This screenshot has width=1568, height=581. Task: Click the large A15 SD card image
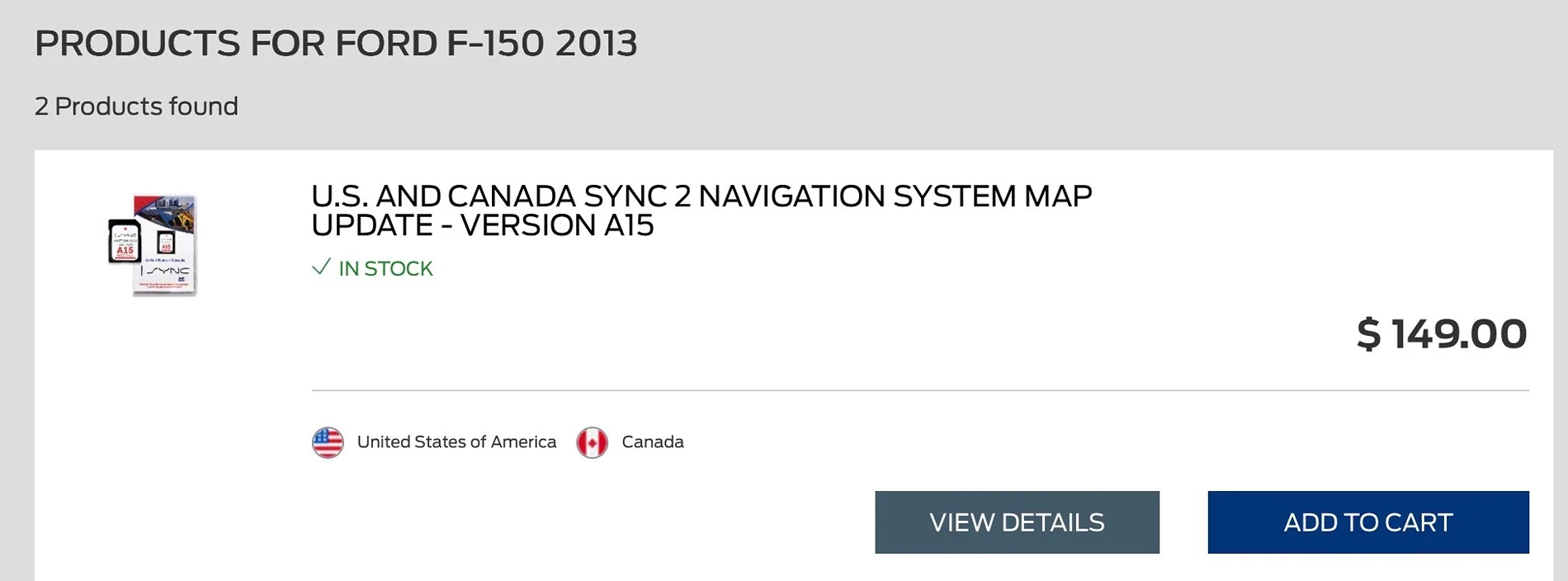pyautogui.click(x=125, y=242)
